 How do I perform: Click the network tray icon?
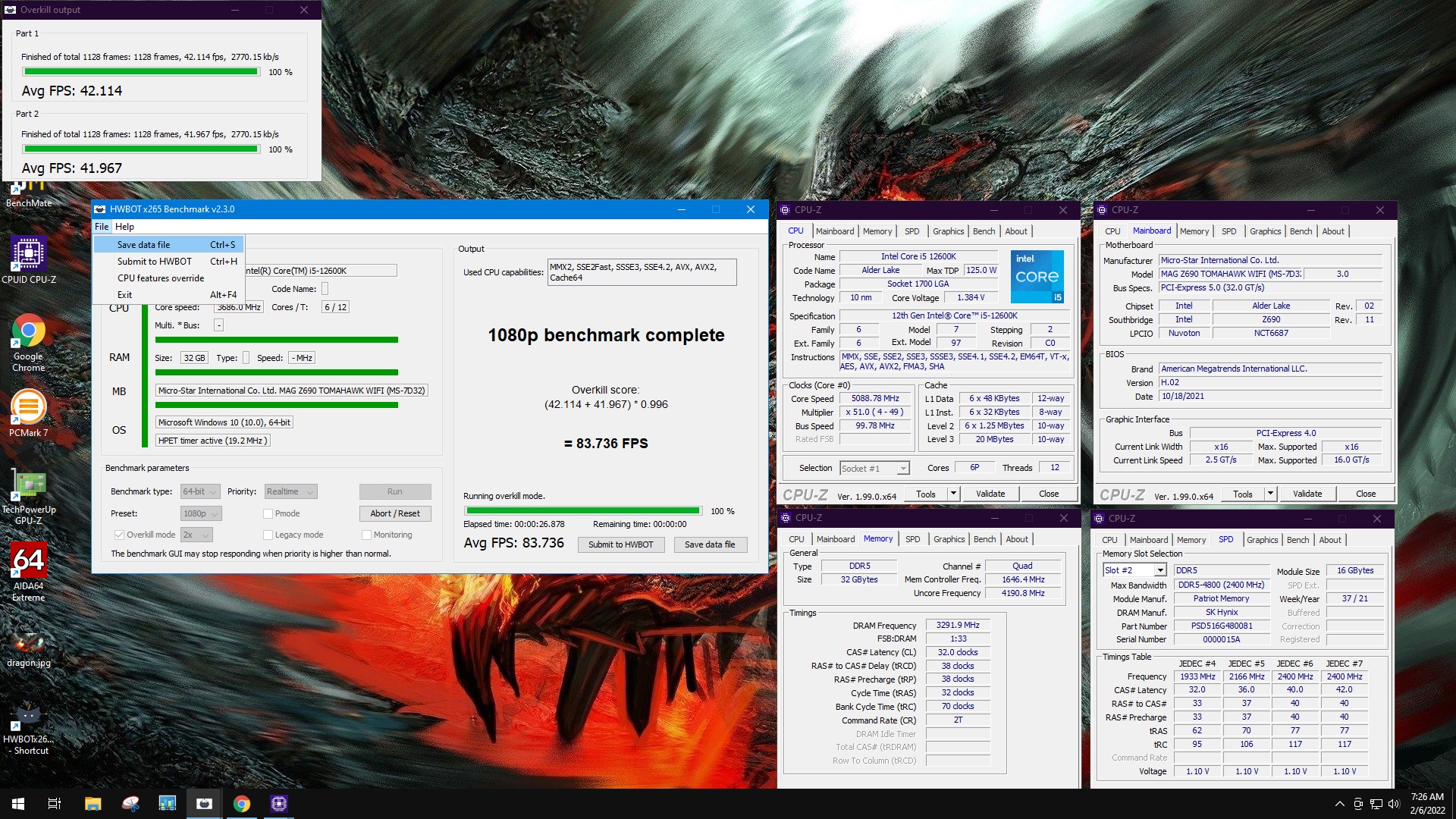1376,804
